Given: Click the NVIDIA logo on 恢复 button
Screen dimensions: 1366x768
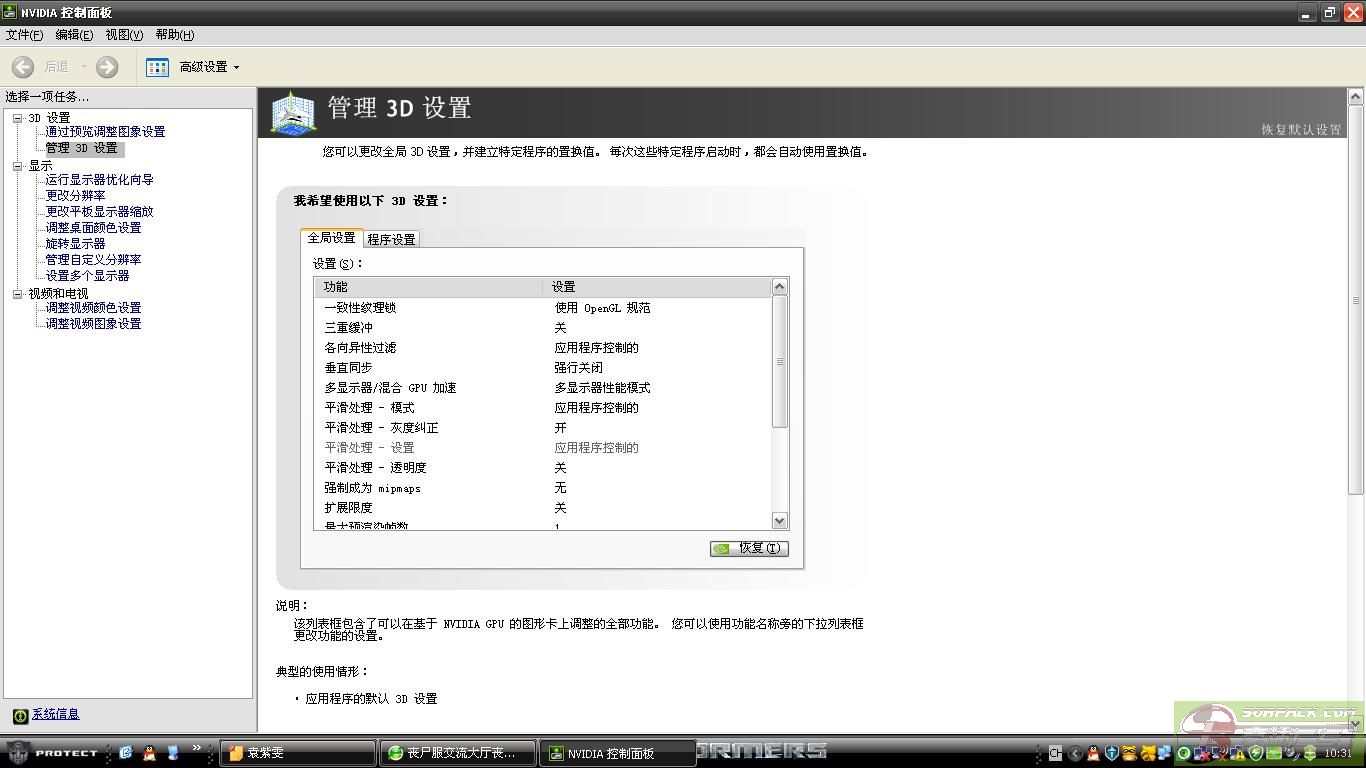Looking at the screenshot, I should [723, 548].
